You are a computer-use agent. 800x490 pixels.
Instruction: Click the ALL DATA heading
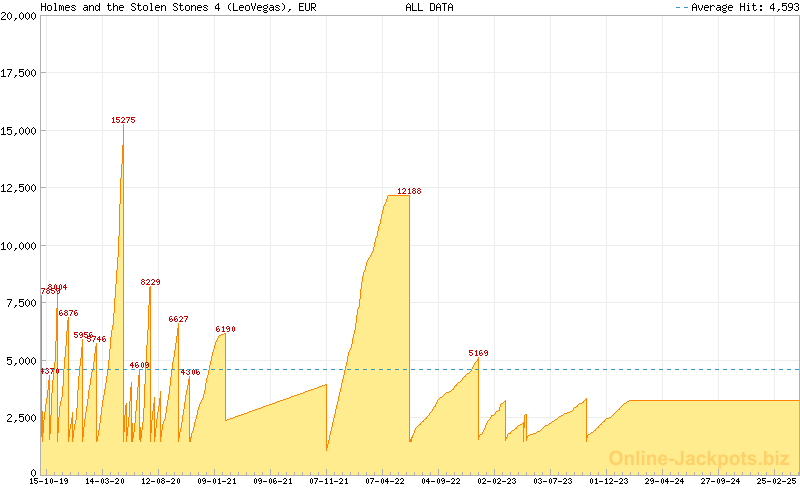tap(429, 7)
